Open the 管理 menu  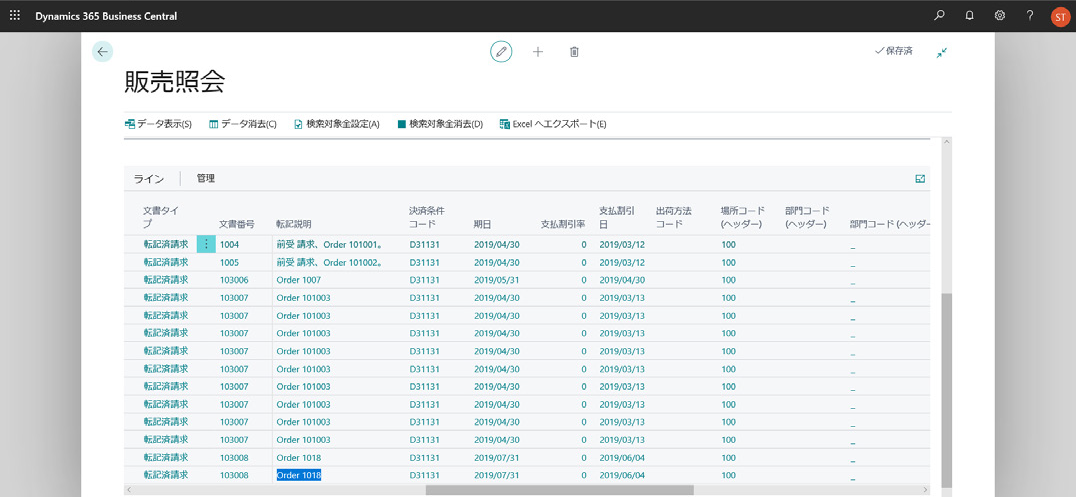[x=205, y=179]
